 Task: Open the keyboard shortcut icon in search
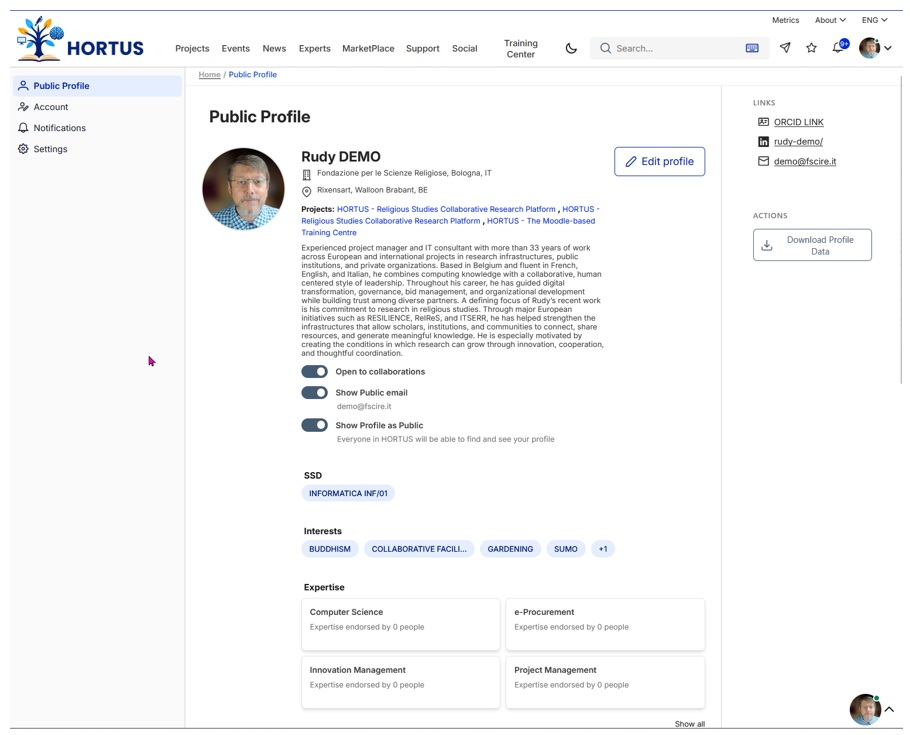click(x=752, y=48)
